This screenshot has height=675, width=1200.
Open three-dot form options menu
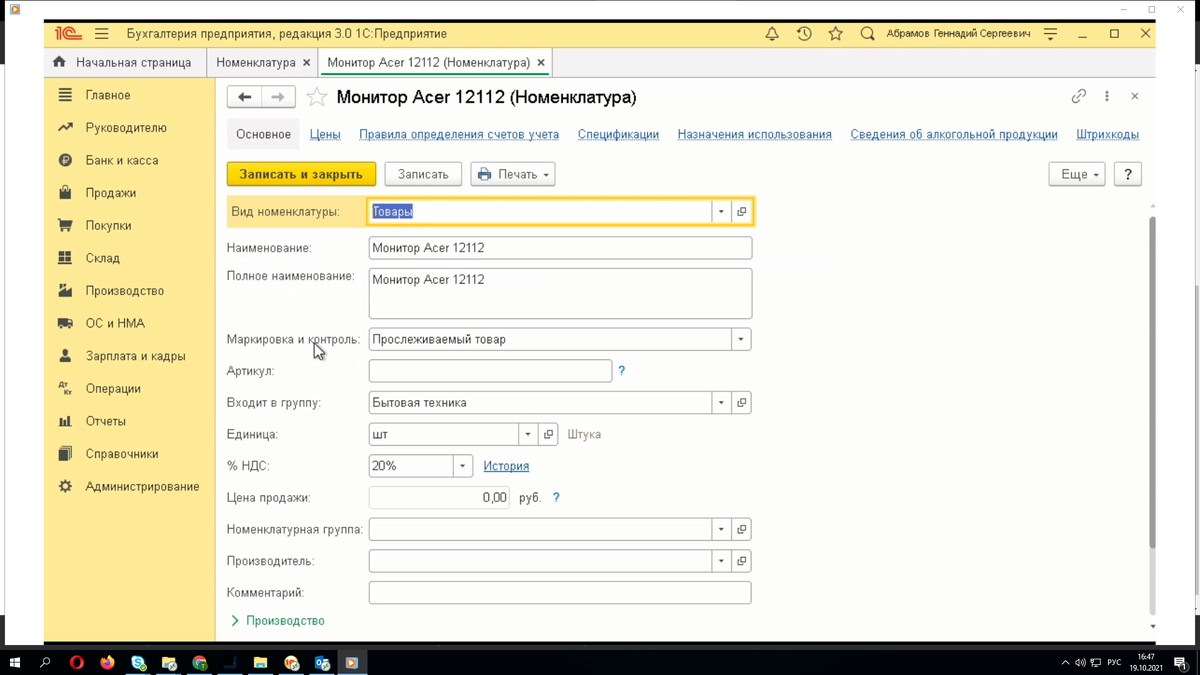tap(1106, 96)
